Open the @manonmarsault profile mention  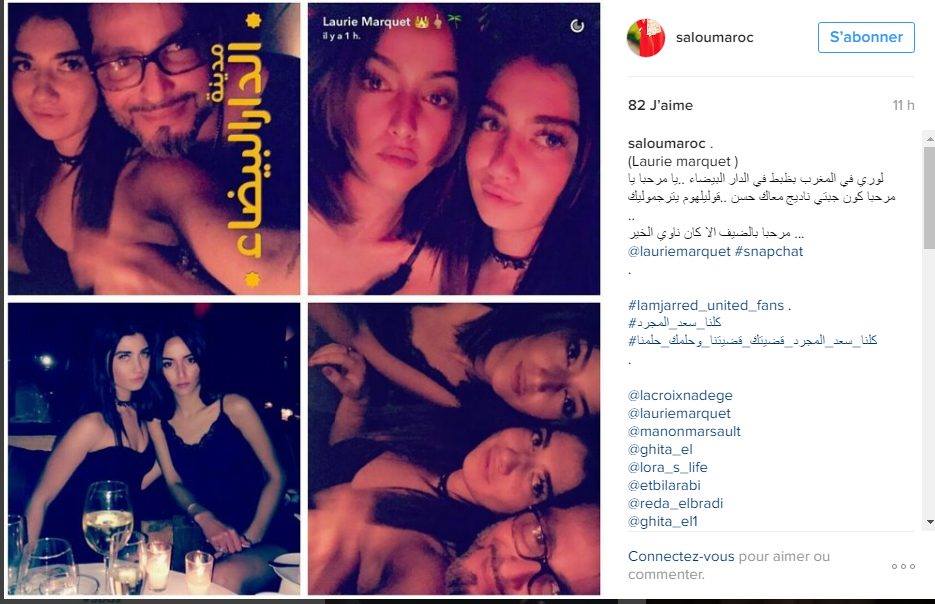click(684, 431)
